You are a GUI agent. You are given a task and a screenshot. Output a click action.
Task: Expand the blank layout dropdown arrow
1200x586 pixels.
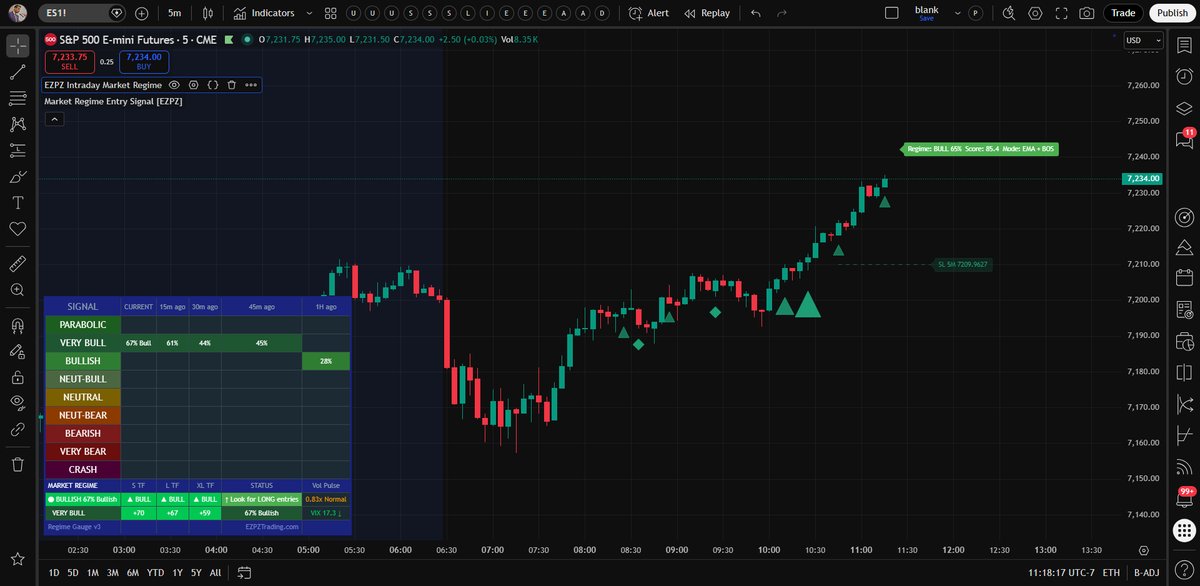tap(959, 13)
